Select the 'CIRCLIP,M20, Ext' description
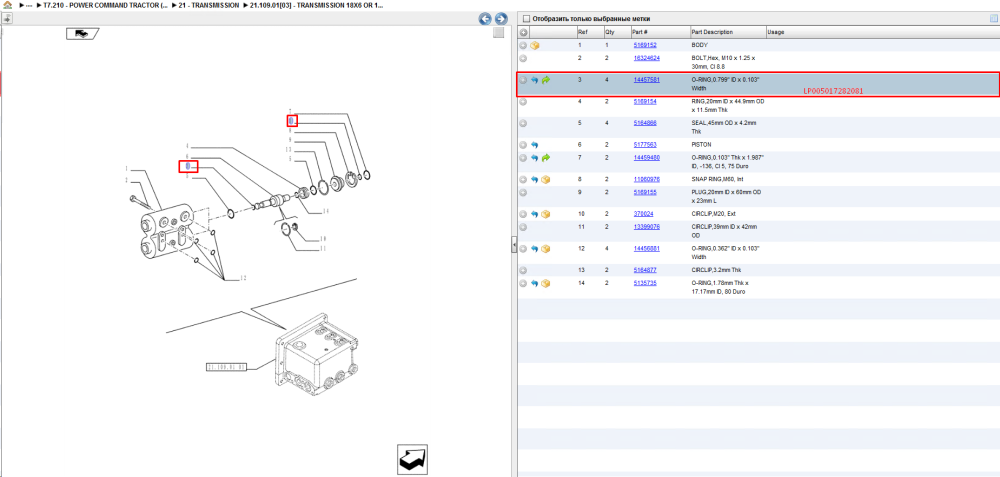The image size is (1000, 477). click(714, 214)
